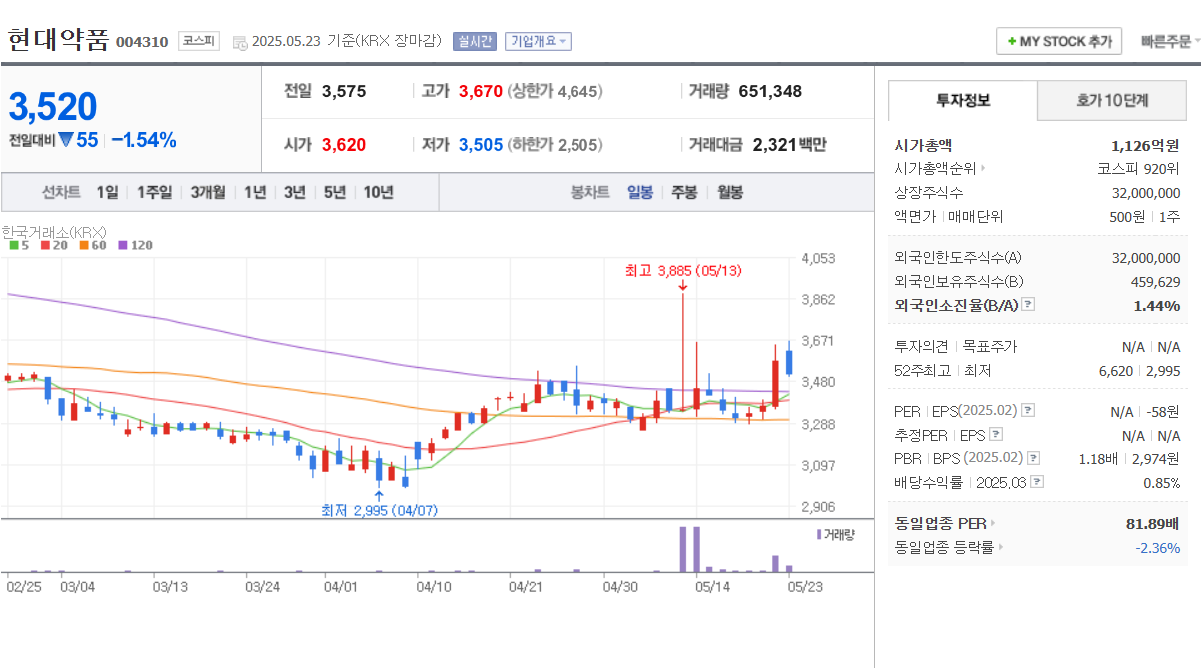Click the 한국거래소(KRX) chart label

tap(54, 231)
